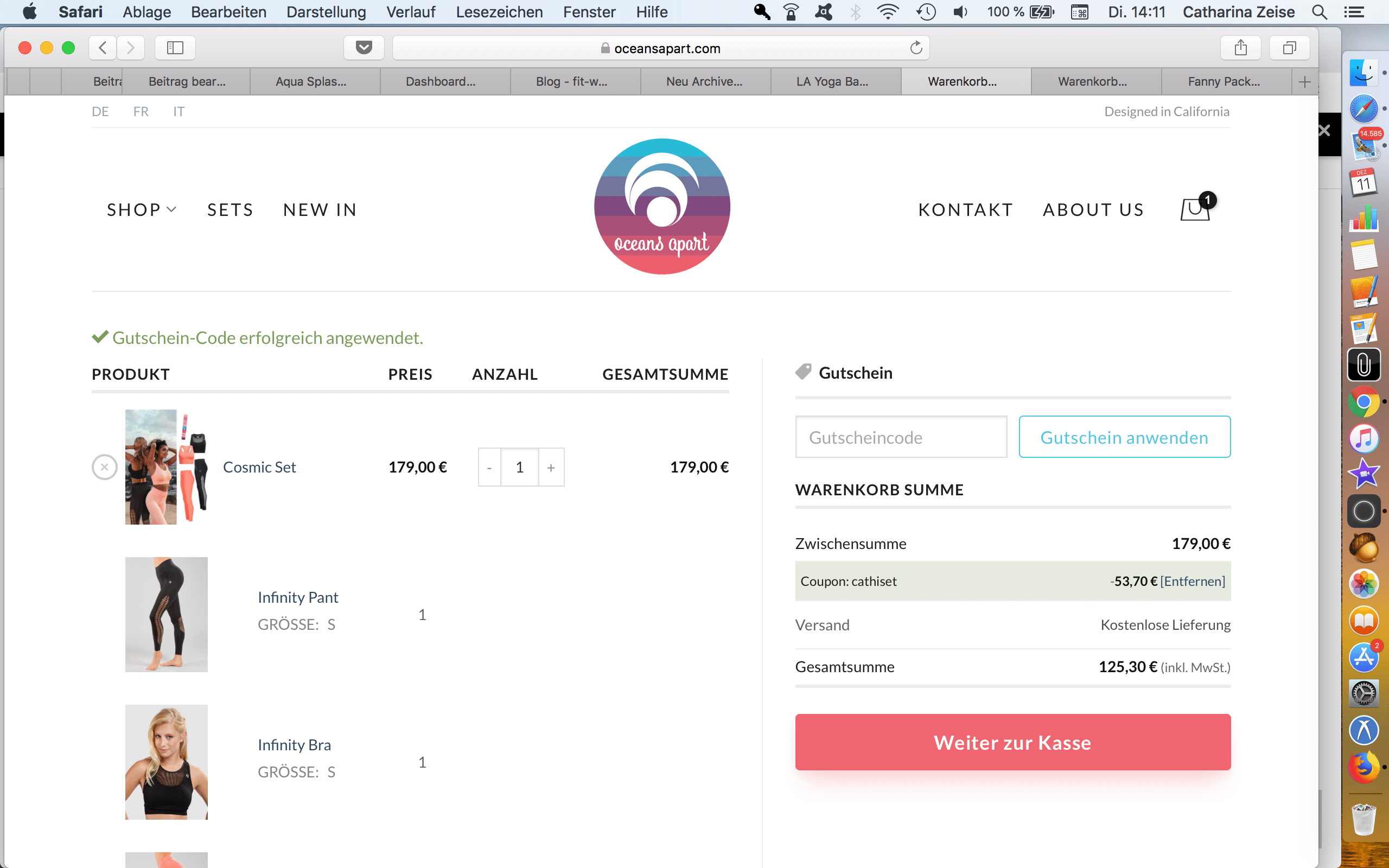1389x868 pixels.
Task: Click the Pocket extension button
Action: pyautogui.click(x=364, y=48)
